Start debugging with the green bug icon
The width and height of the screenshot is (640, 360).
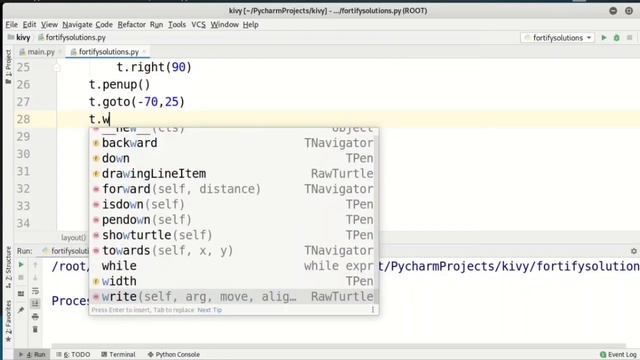click(616, 38)
